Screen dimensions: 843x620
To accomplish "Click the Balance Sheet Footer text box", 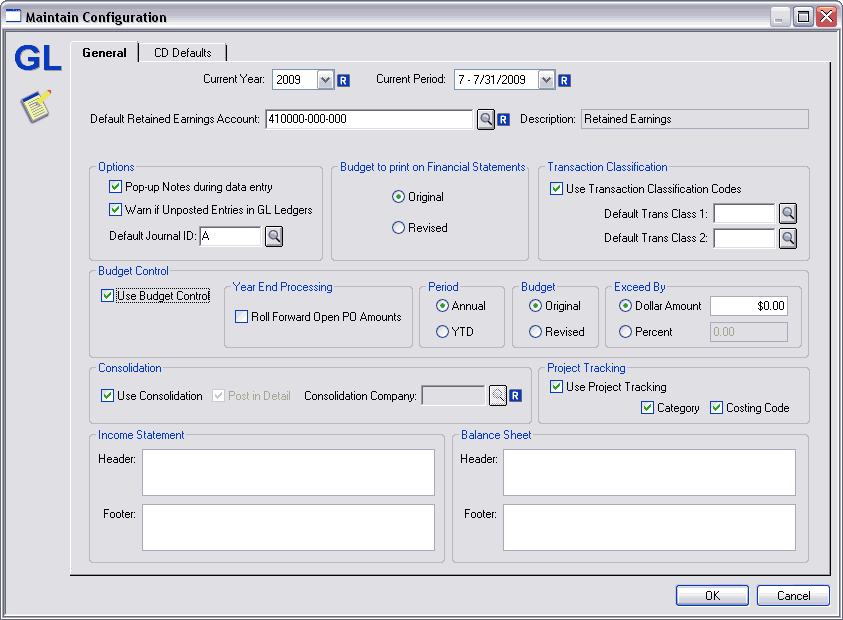I will (x=649, y=528).
